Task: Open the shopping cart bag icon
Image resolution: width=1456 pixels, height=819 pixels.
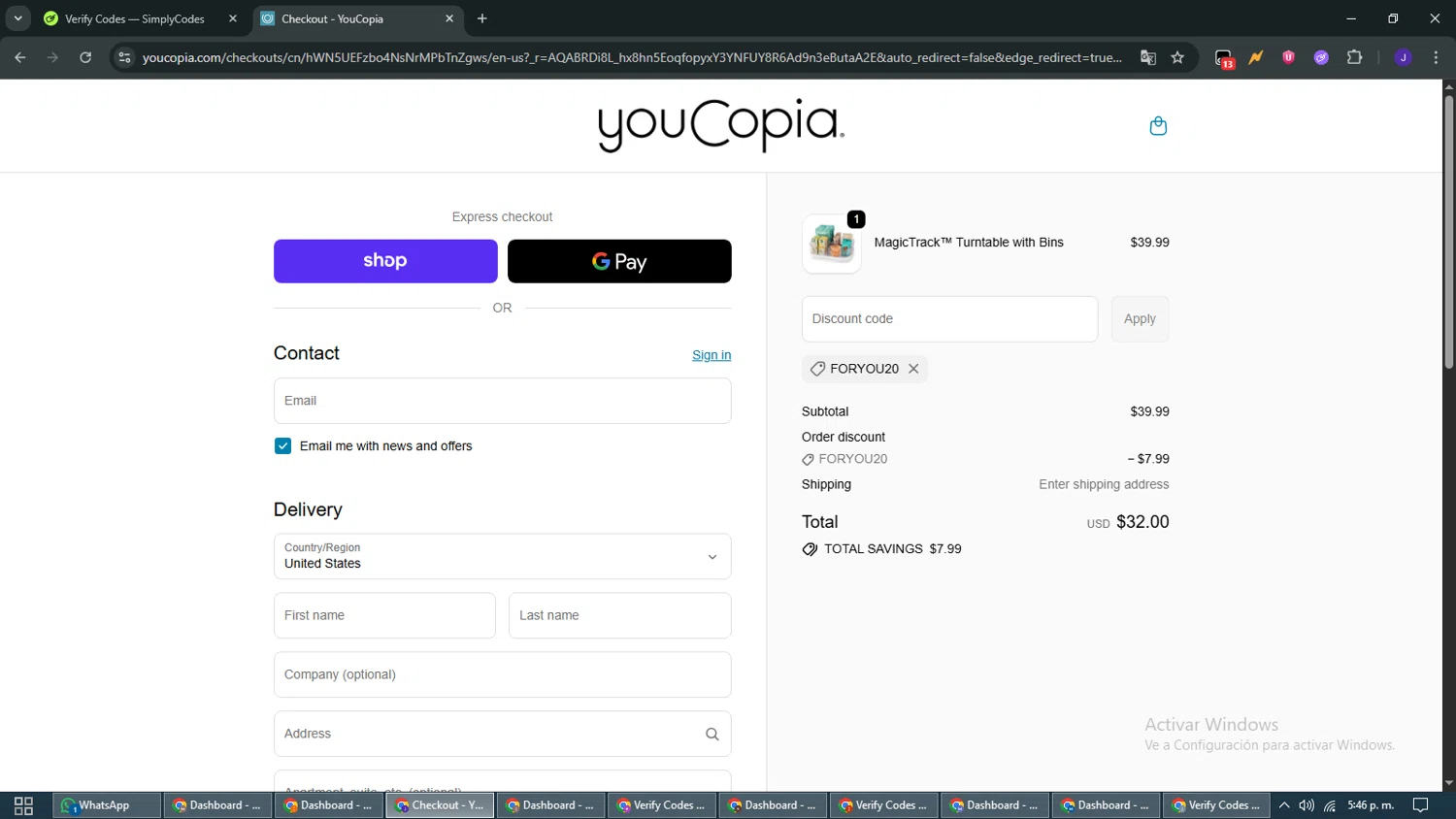Action: (x=1158, y=126)
